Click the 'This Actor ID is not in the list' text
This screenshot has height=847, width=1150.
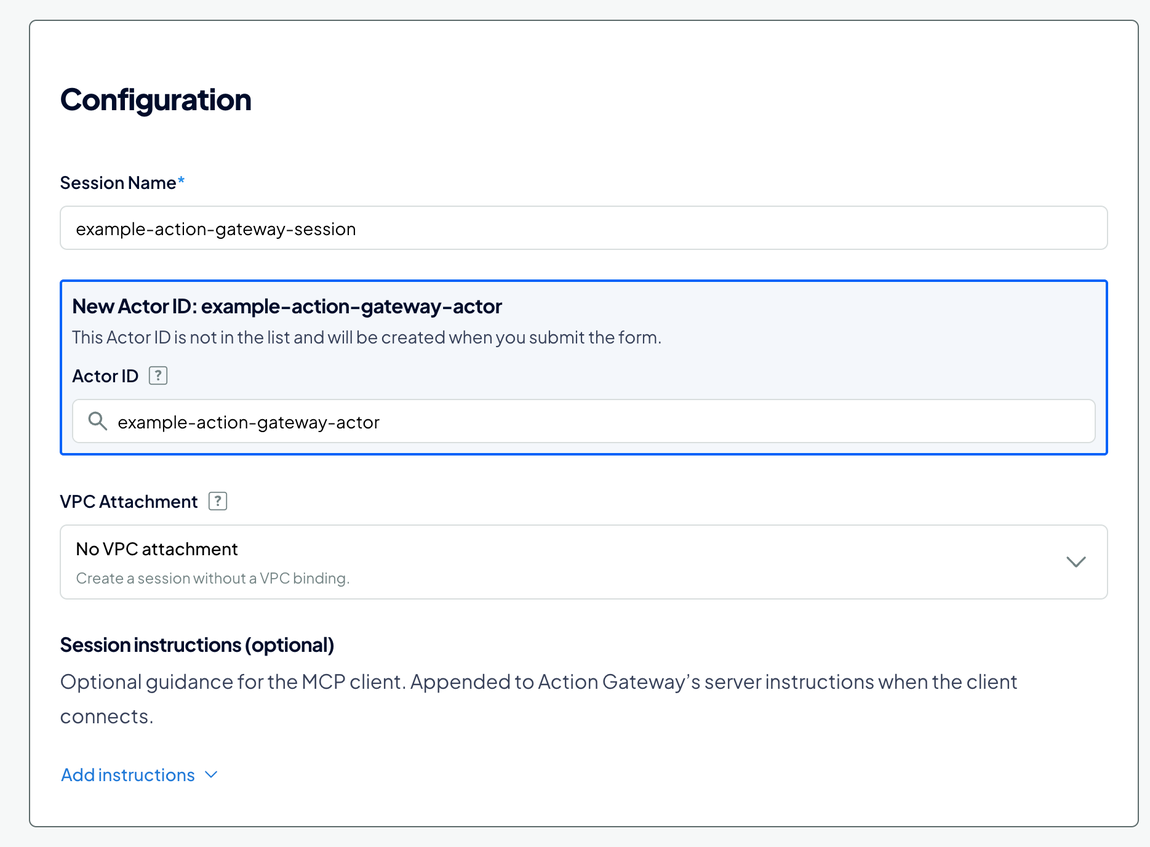(367, 337)
